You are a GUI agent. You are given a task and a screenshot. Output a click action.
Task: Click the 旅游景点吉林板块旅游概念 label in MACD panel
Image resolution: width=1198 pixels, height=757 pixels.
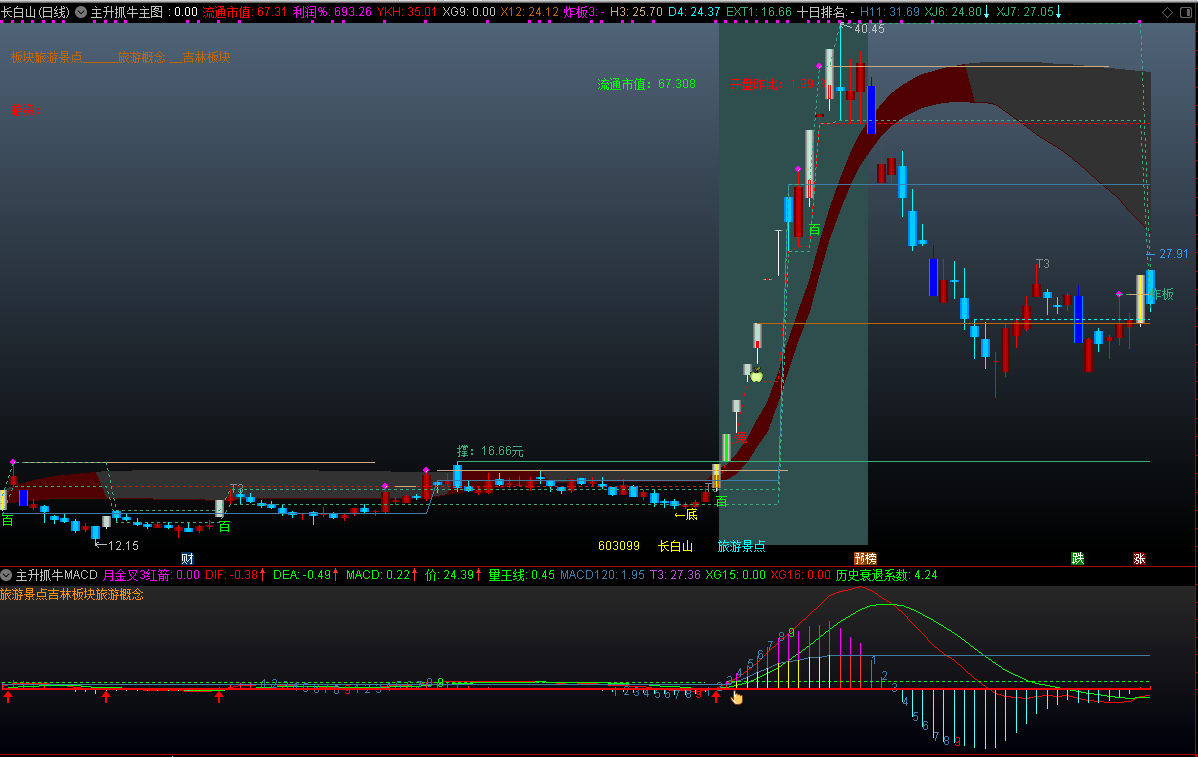click(72, 594)
